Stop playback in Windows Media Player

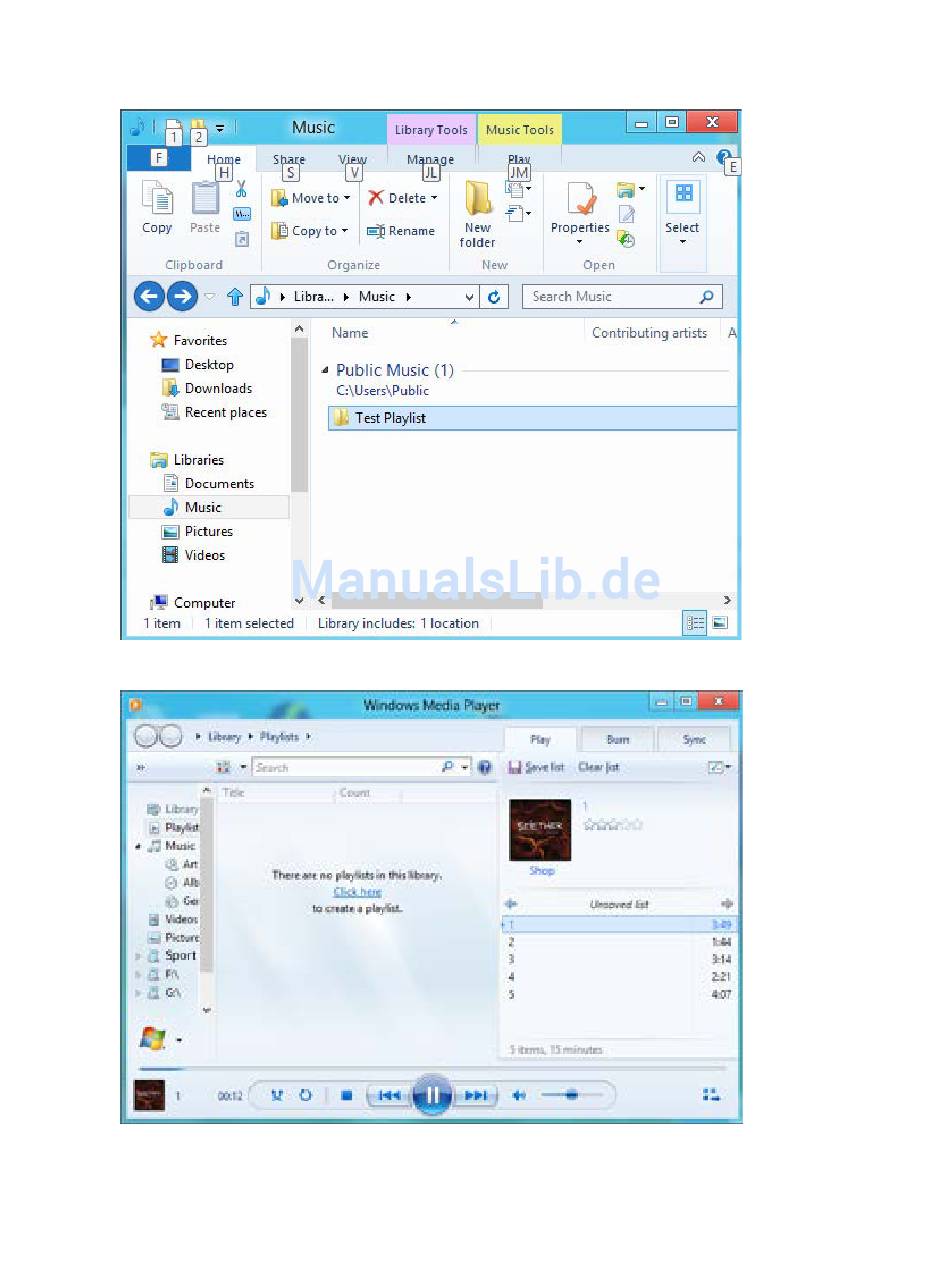tap(346, 1095)
